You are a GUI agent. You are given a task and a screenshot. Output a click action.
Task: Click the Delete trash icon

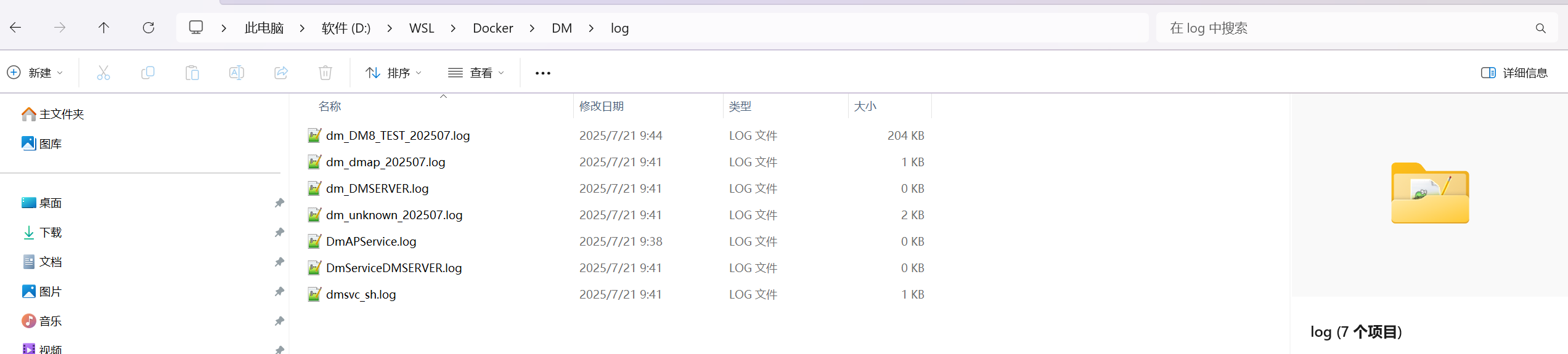[x=325, y=73]
